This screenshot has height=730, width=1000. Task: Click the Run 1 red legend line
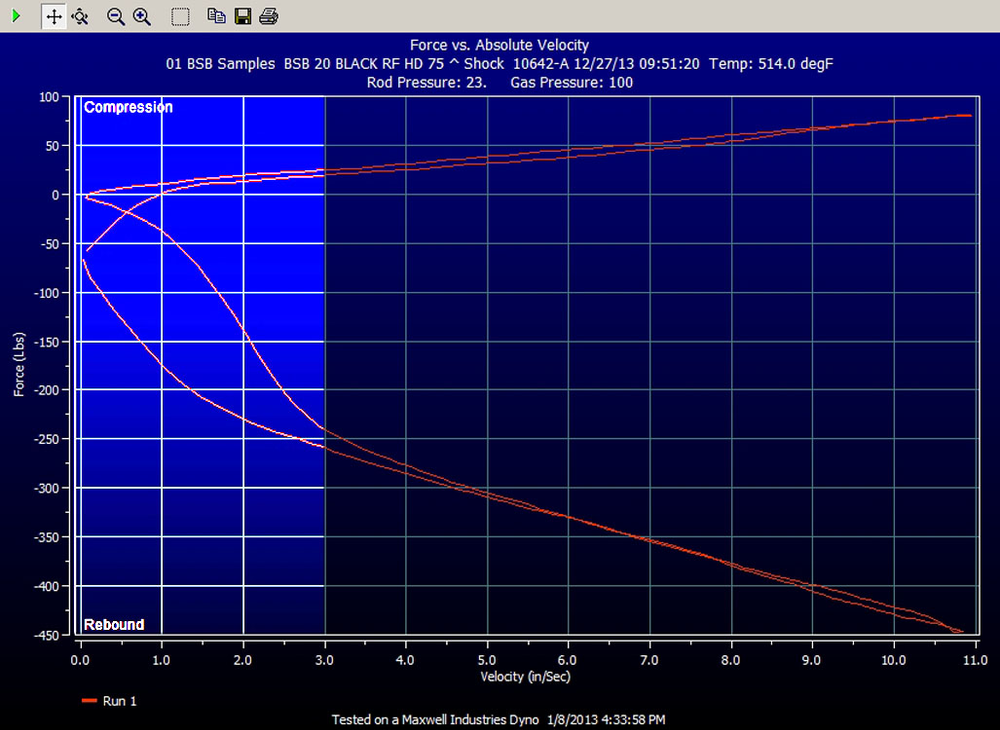point(89,701)
